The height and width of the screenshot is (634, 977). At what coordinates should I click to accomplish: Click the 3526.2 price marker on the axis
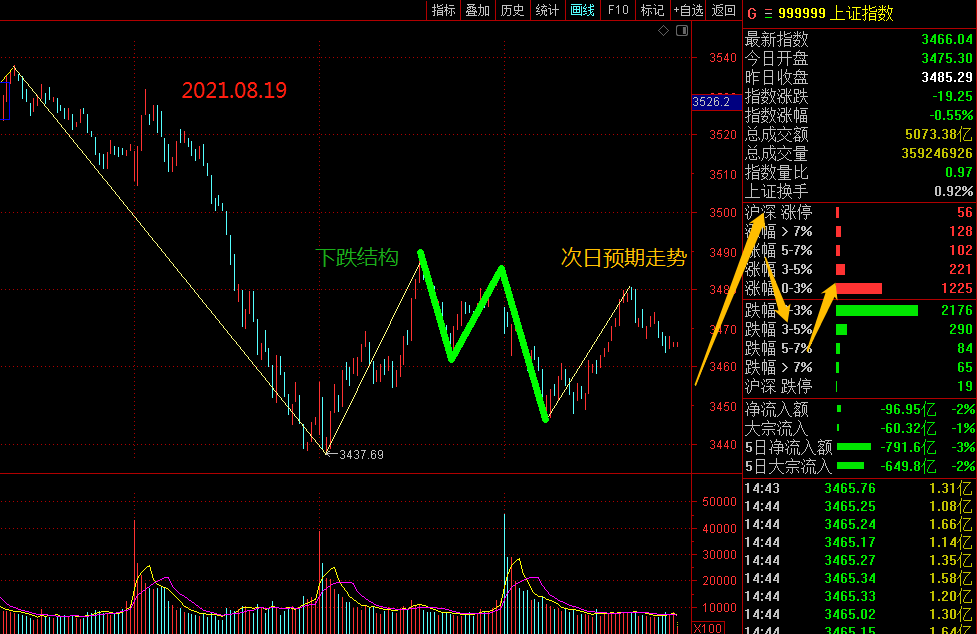click(716, 102)
